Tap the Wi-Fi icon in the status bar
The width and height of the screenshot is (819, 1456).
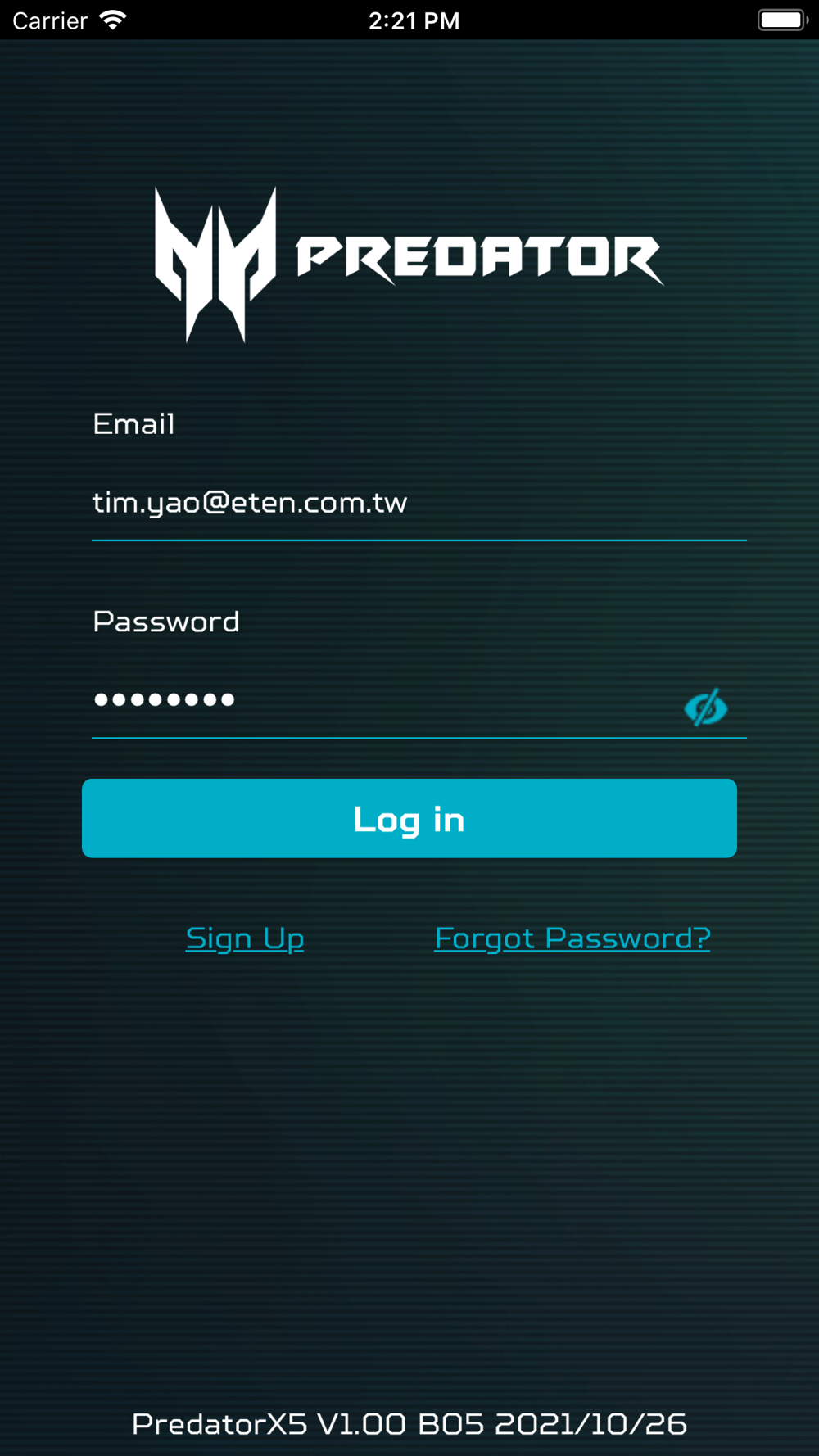point(113,20)
